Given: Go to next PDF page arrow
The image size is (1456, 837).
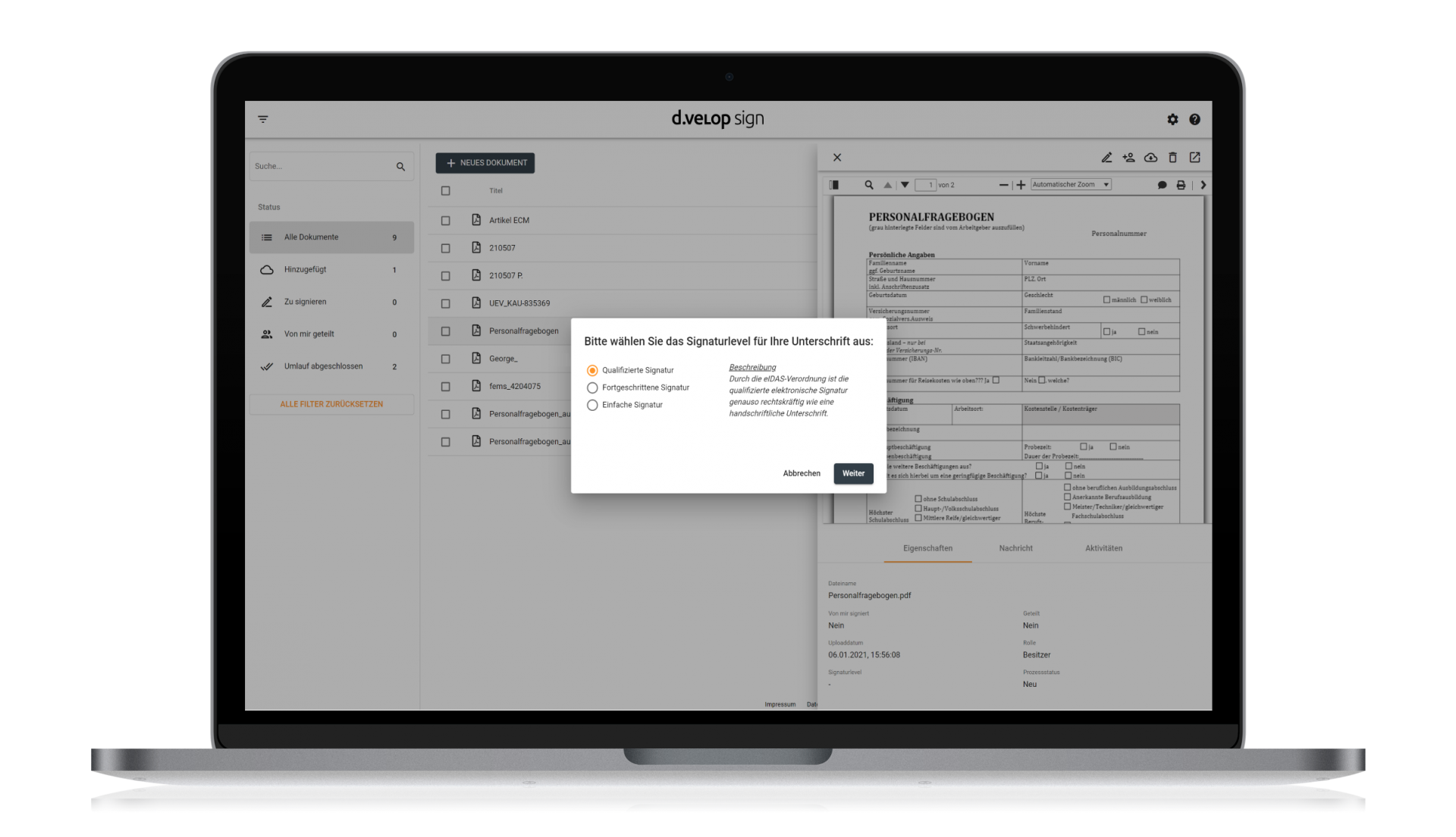Looking at the screenshot, I should pos(905,185).
